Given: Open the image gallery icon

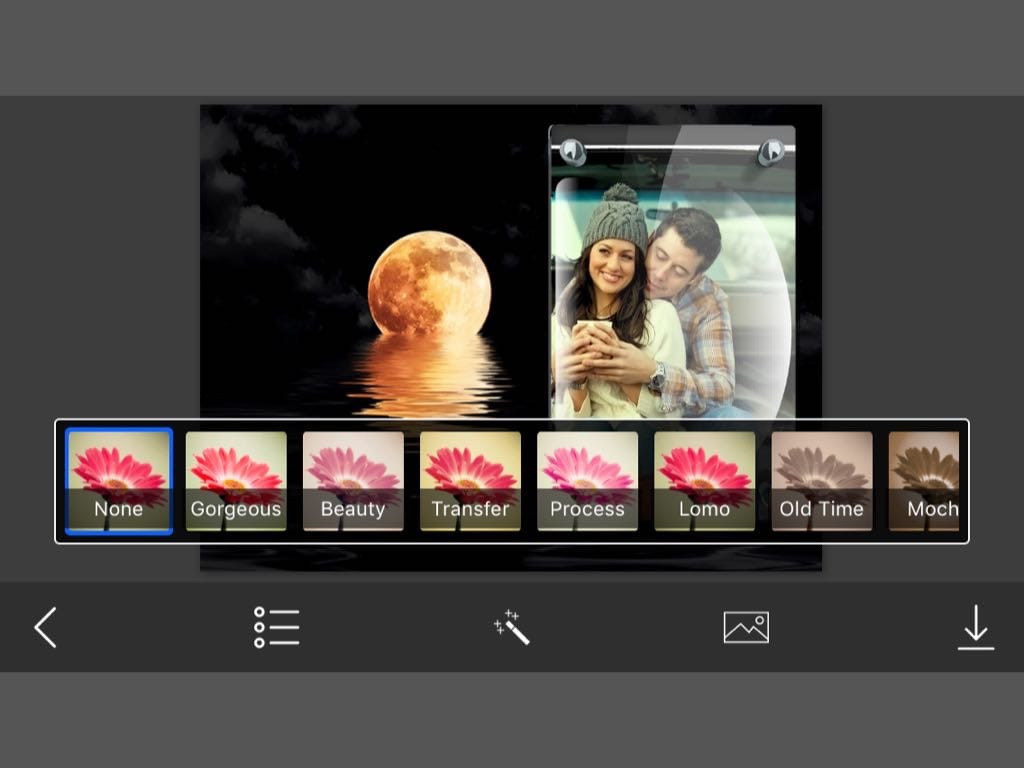Looking at the screenshot, I should coord(746,628).
